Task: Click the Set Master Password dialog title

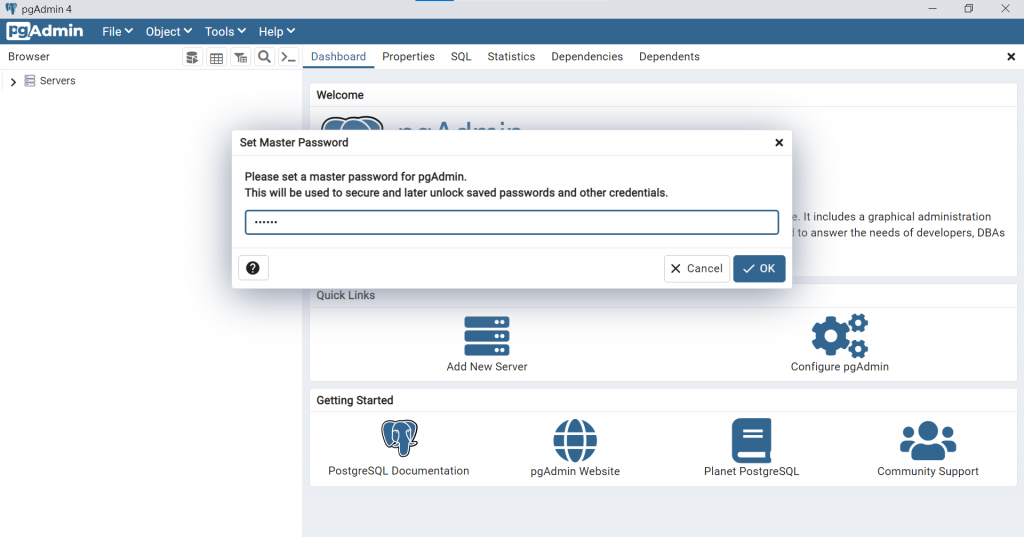Action: pyautogui.click(x=294, y=142)
